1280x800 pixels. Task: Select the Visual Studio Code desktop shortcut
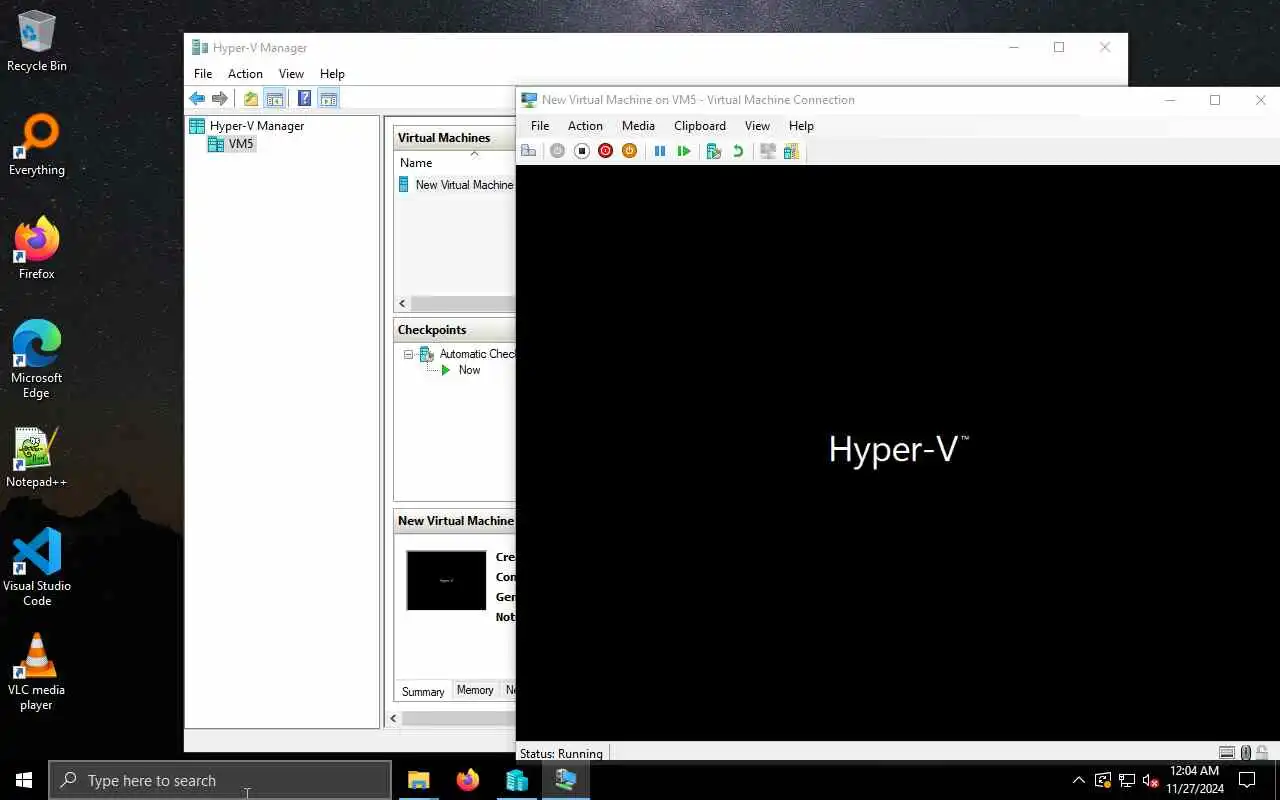[37, 568]
